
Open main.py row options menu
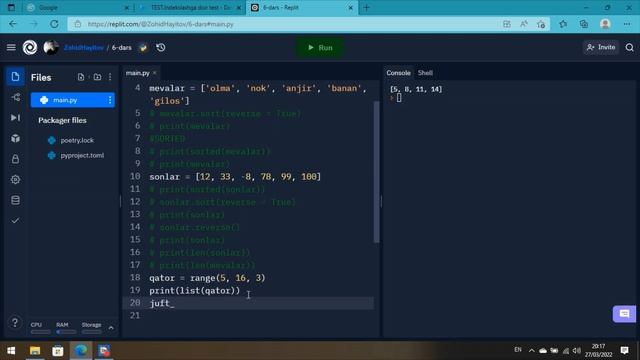(x=110, y=100)
